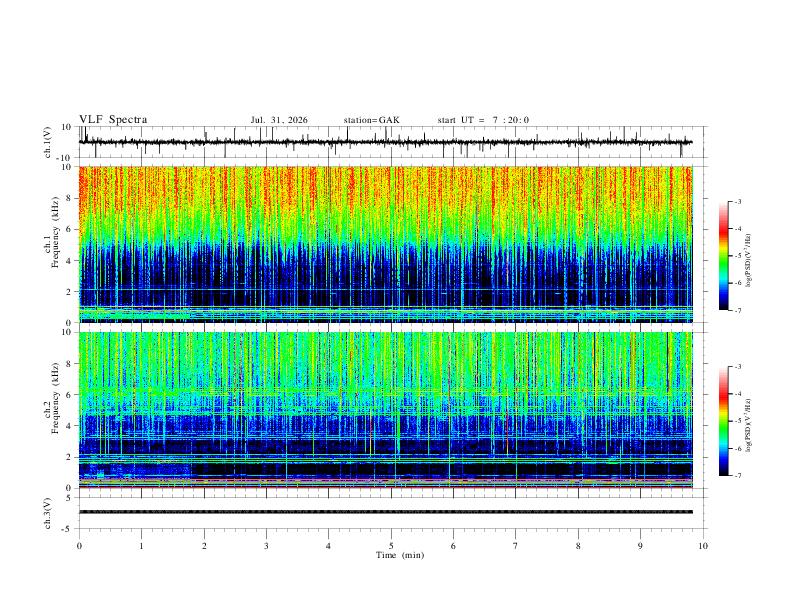Click the ch.1 spectrogram red high-frequency region

pos(385,189)
